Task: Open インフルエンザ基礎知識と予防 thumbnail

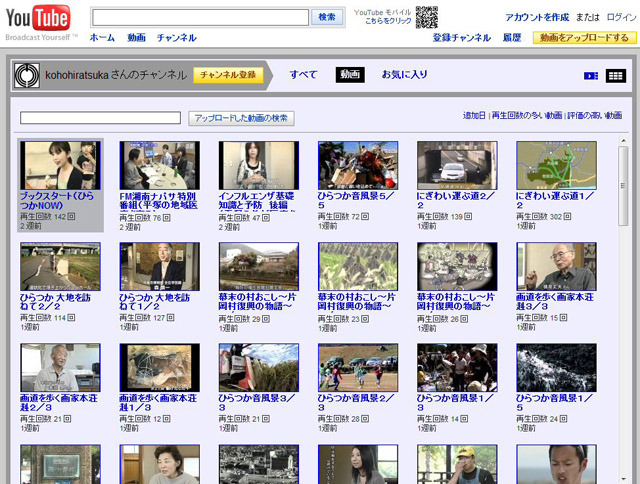Action: pyautogui.click(x=259, y=165)
